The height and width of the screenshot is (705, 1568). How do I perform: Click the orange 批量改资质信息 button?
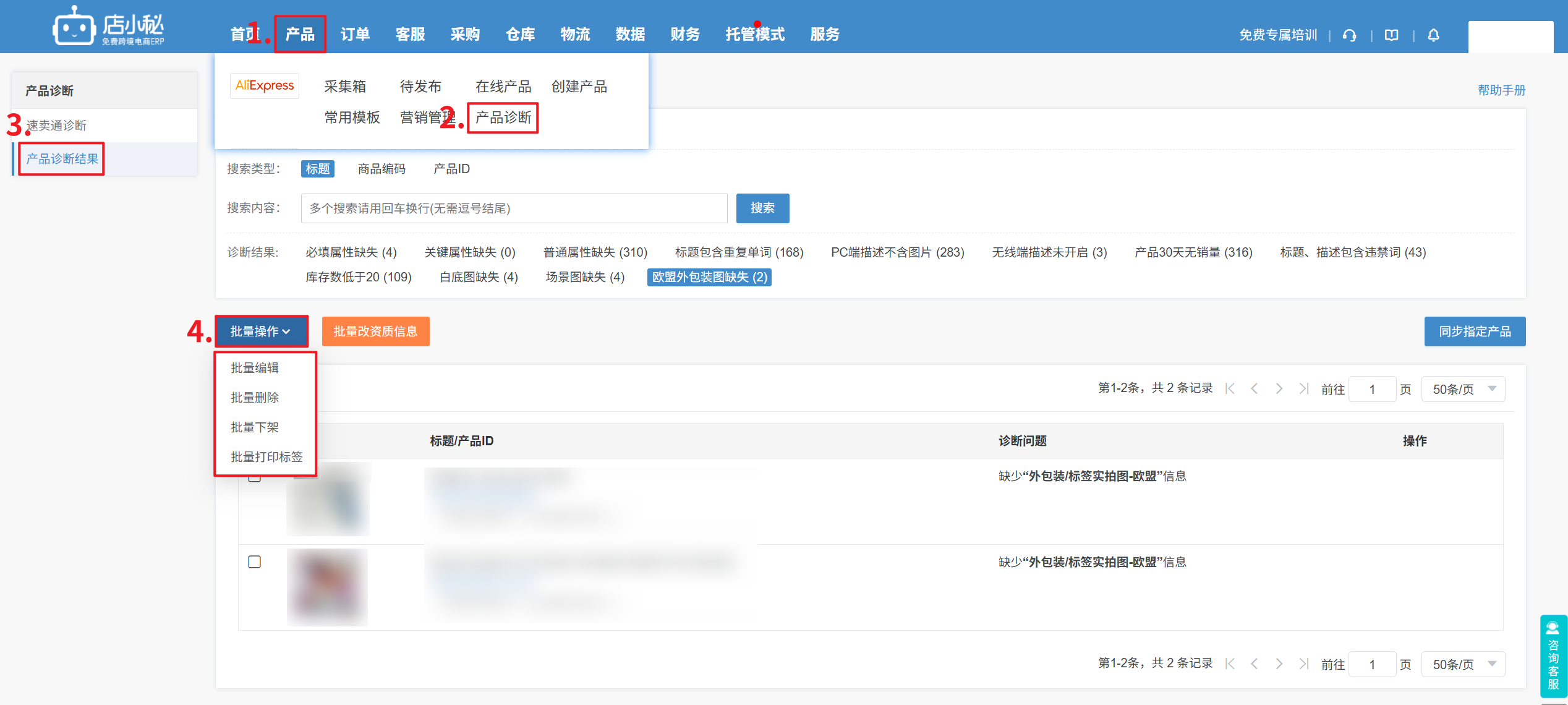point(375,331)
